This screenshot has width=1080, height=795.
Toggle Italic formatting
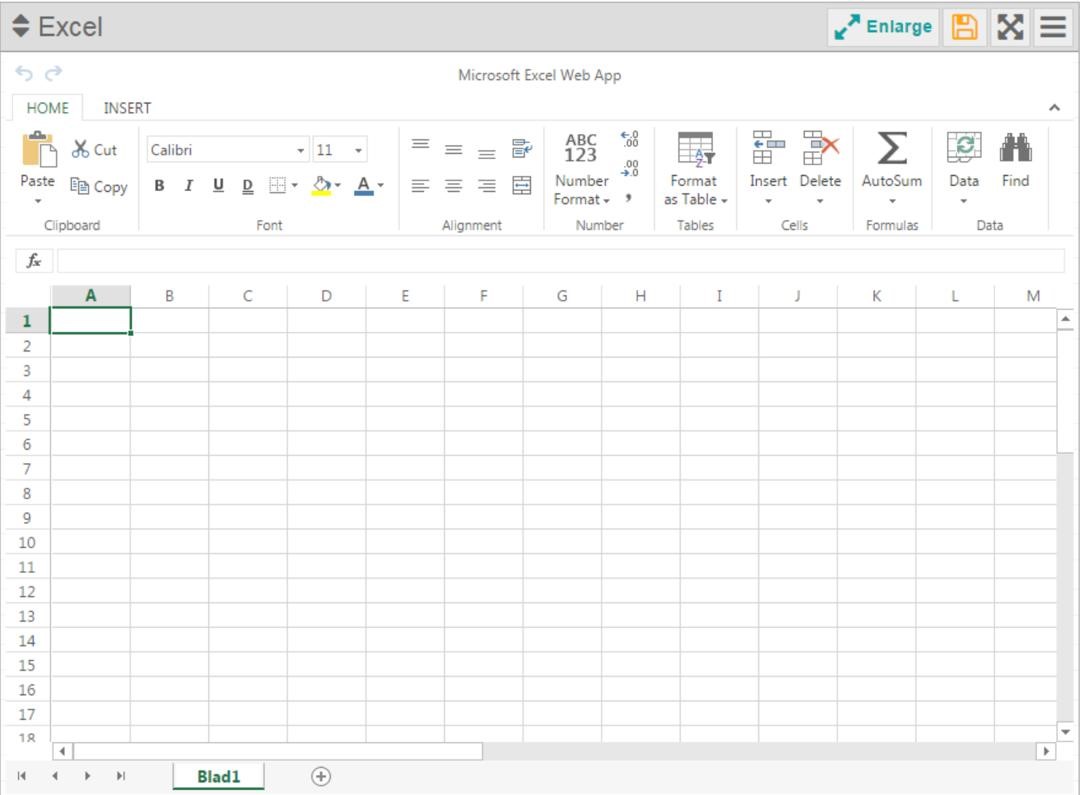point(189,185)
